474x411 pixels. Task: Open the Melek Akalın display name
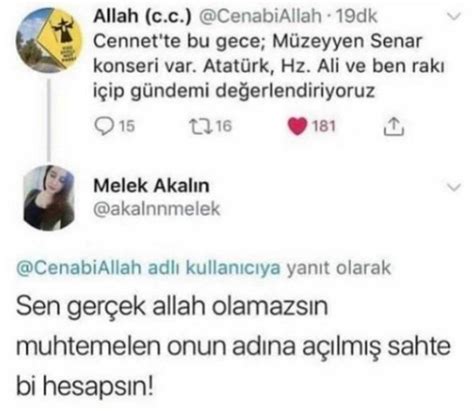click(151, 186)
